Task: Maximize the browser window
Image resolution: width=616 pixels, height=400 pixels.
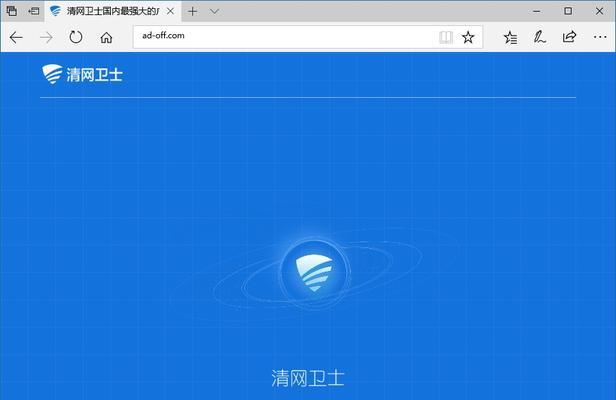Action: [x=568, y=11]
